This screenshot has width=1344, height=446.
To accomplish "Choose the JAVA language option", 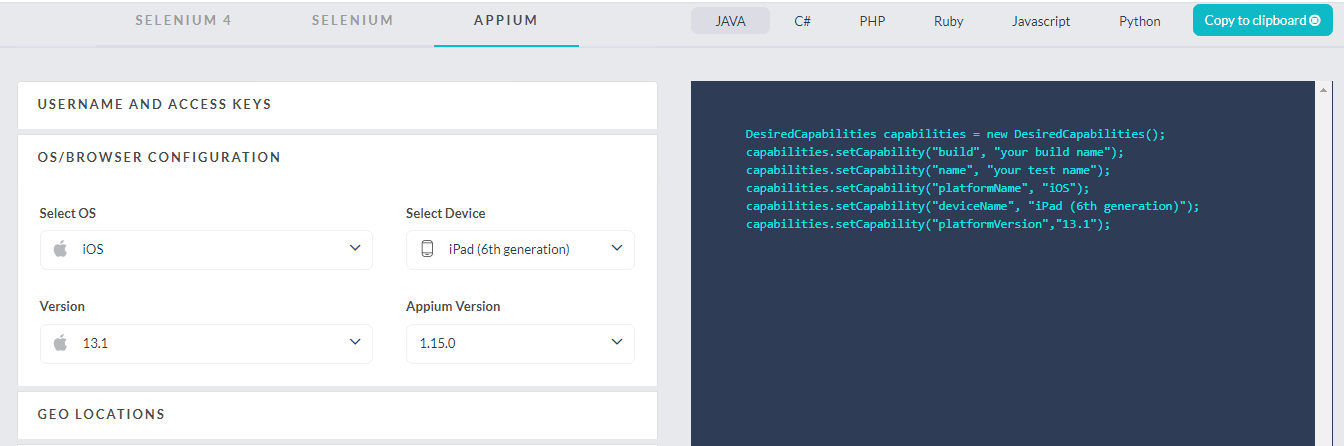I will (730, 21).
